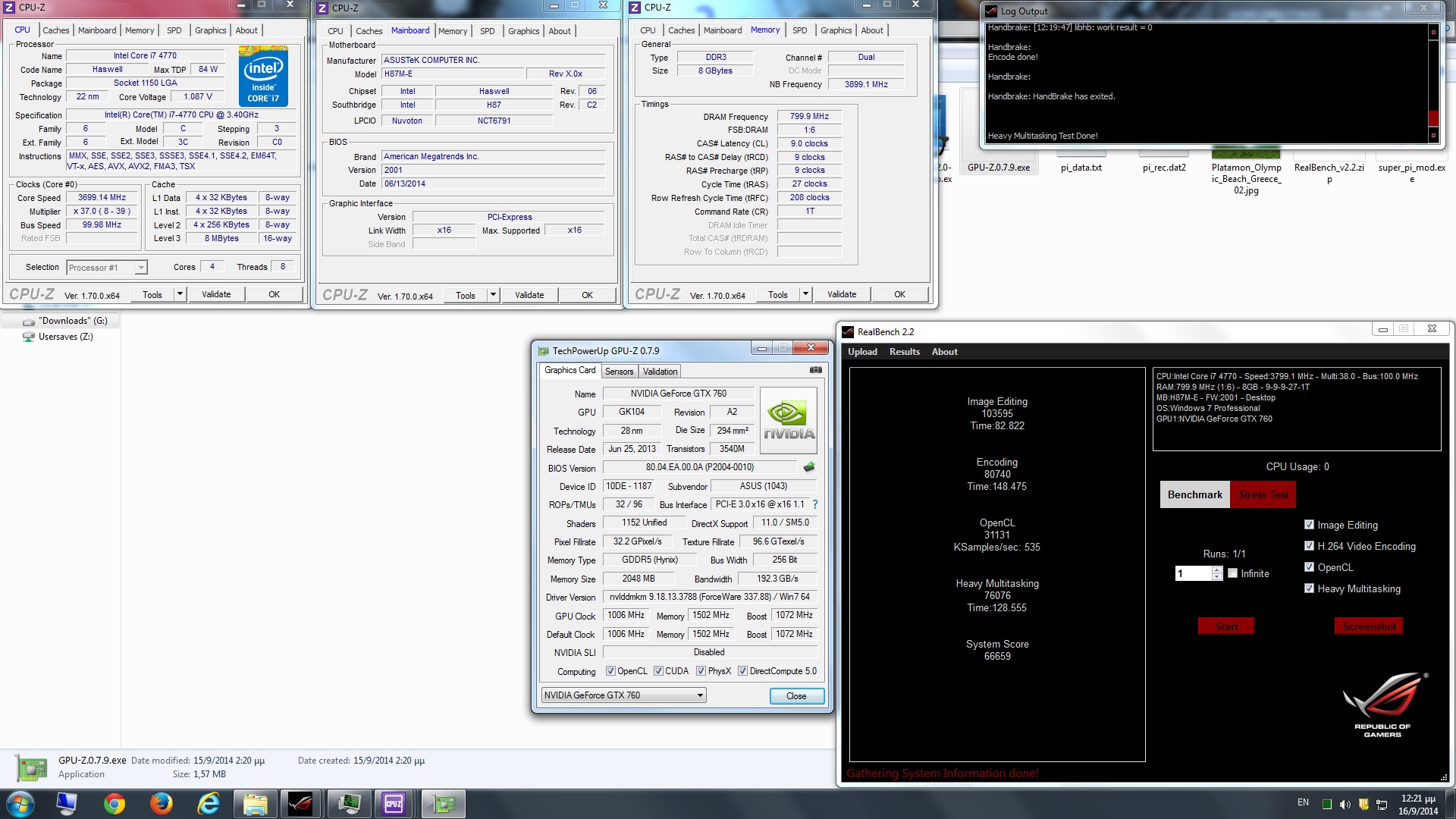This screenshot has height=819, width=1456.
Task: Open the file explorer taskbar icon
Action: pos(255,804)
